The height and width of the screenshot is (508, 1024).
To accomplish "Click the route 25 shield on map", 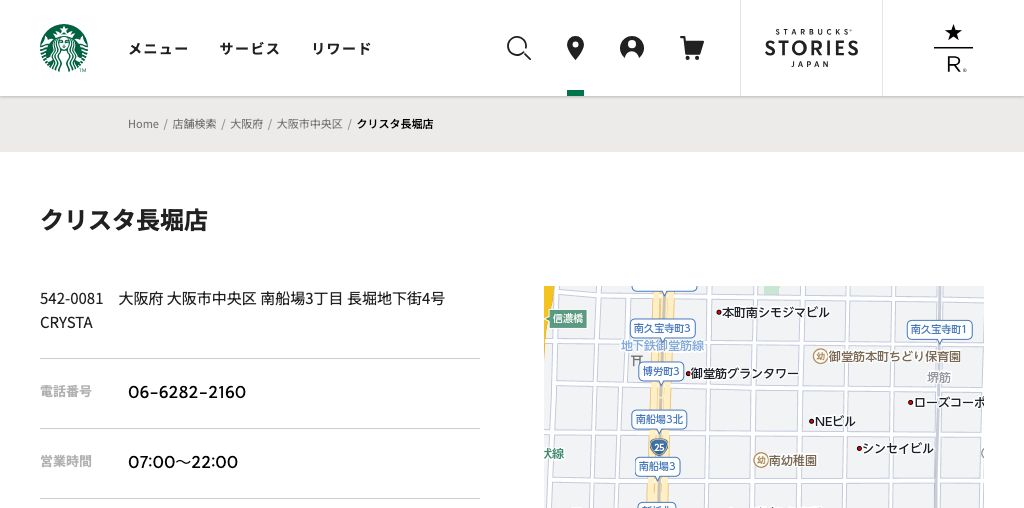I will coord(659,447).
